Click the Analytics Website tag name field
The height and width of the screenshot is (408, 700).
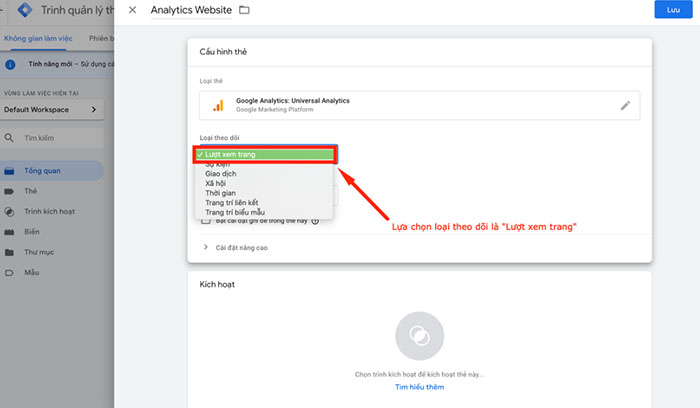191,10
